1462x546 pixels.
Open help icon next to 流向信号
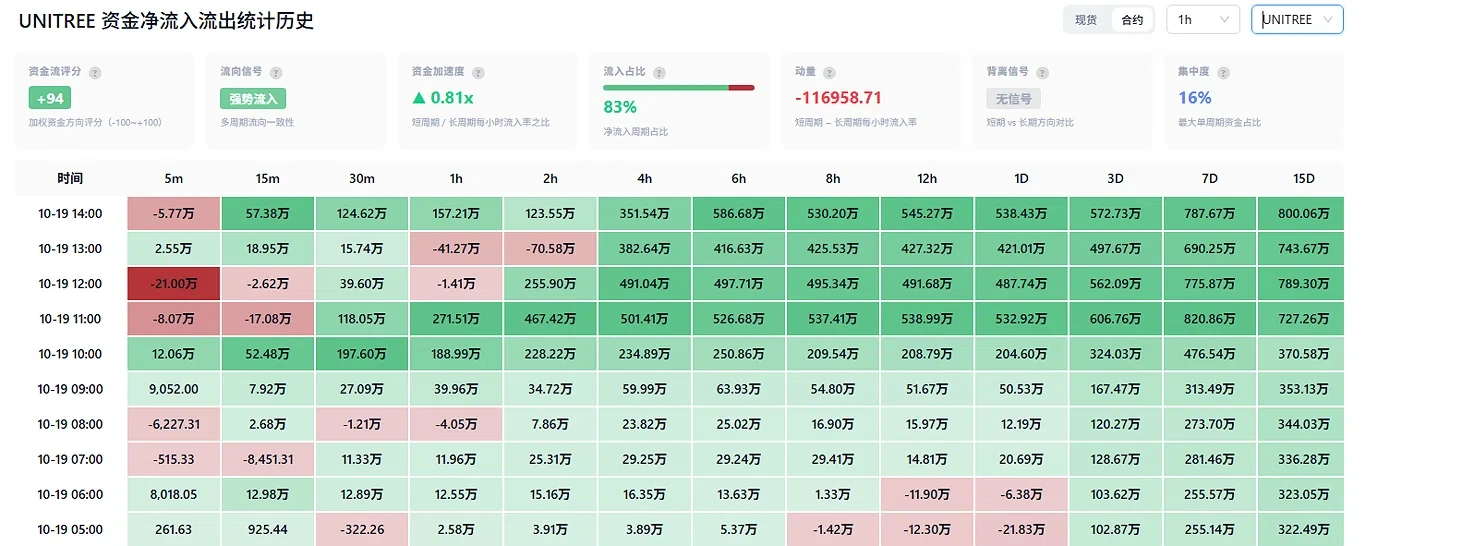point(276,73)
